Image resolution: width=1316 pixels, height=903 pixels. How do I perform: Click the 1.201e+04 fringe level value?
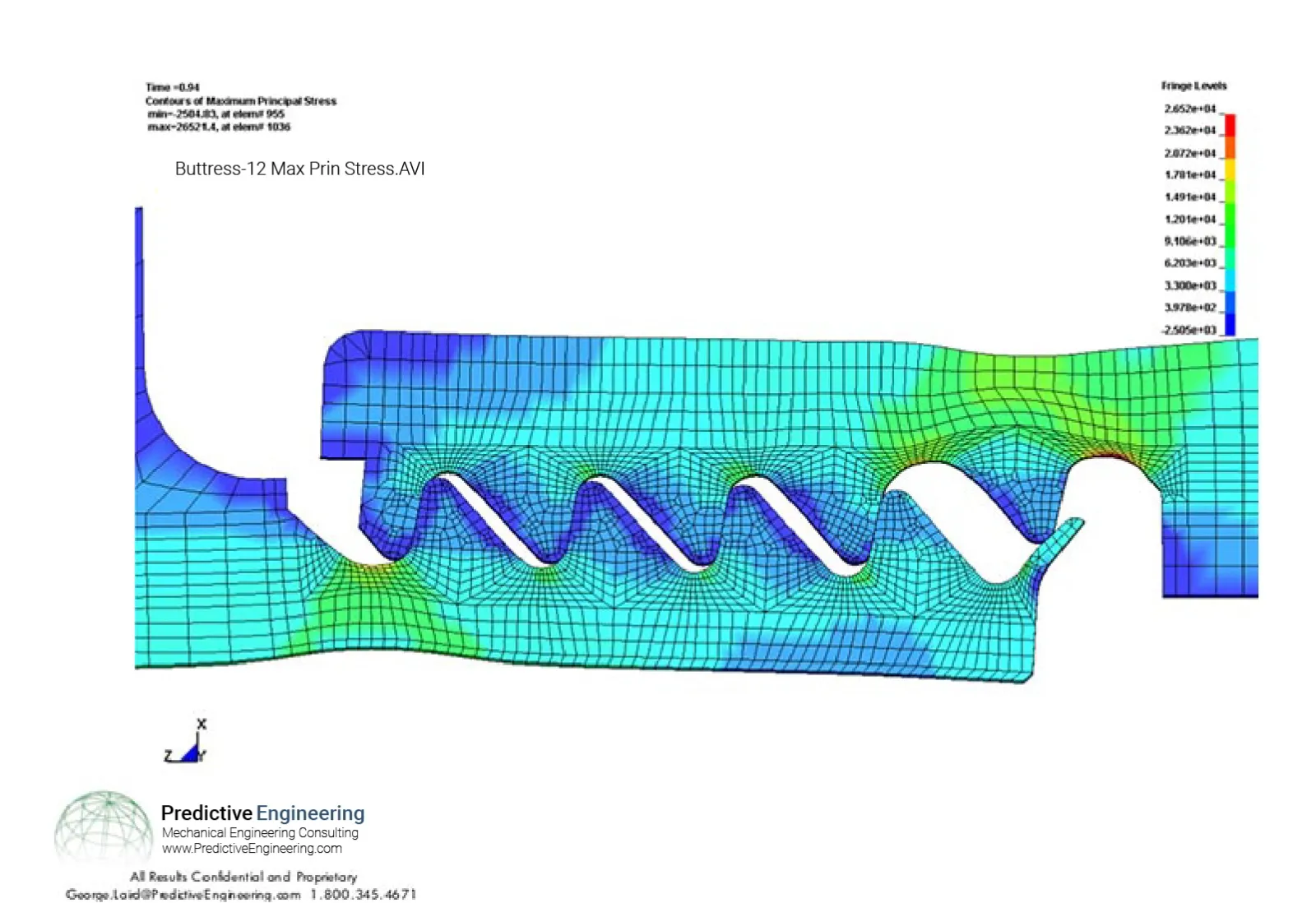pyautogui.click(x=1189, y=219)
